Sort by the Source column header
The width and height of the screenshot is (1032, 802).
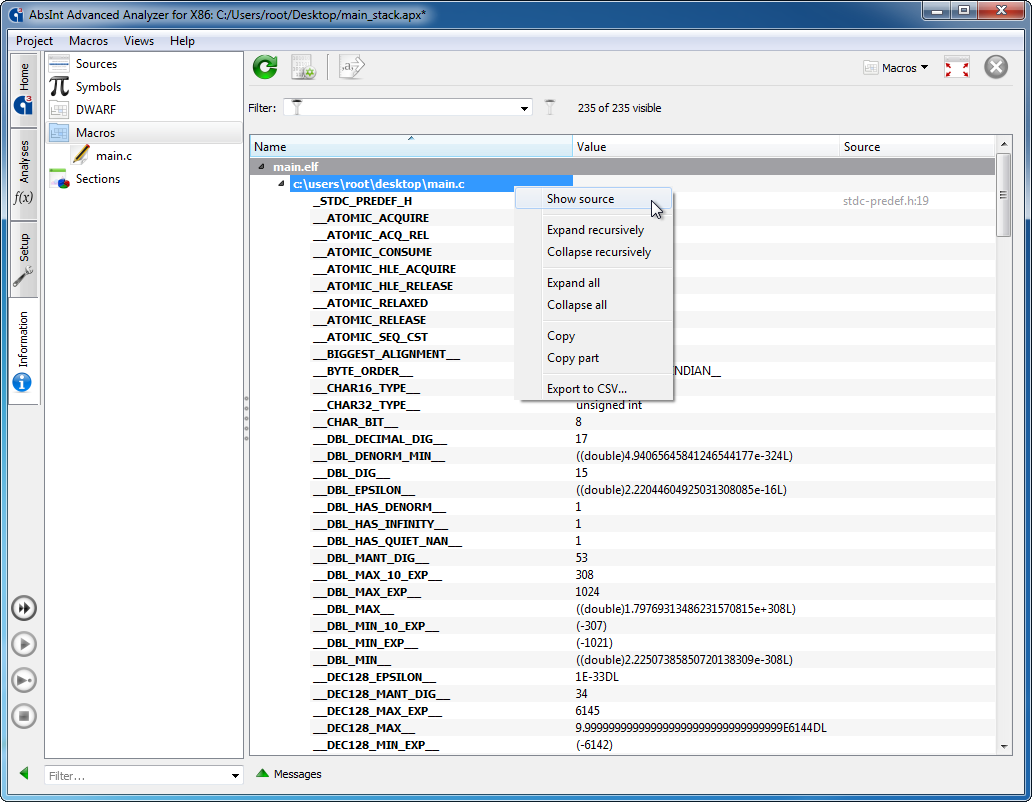coord(917,147)
